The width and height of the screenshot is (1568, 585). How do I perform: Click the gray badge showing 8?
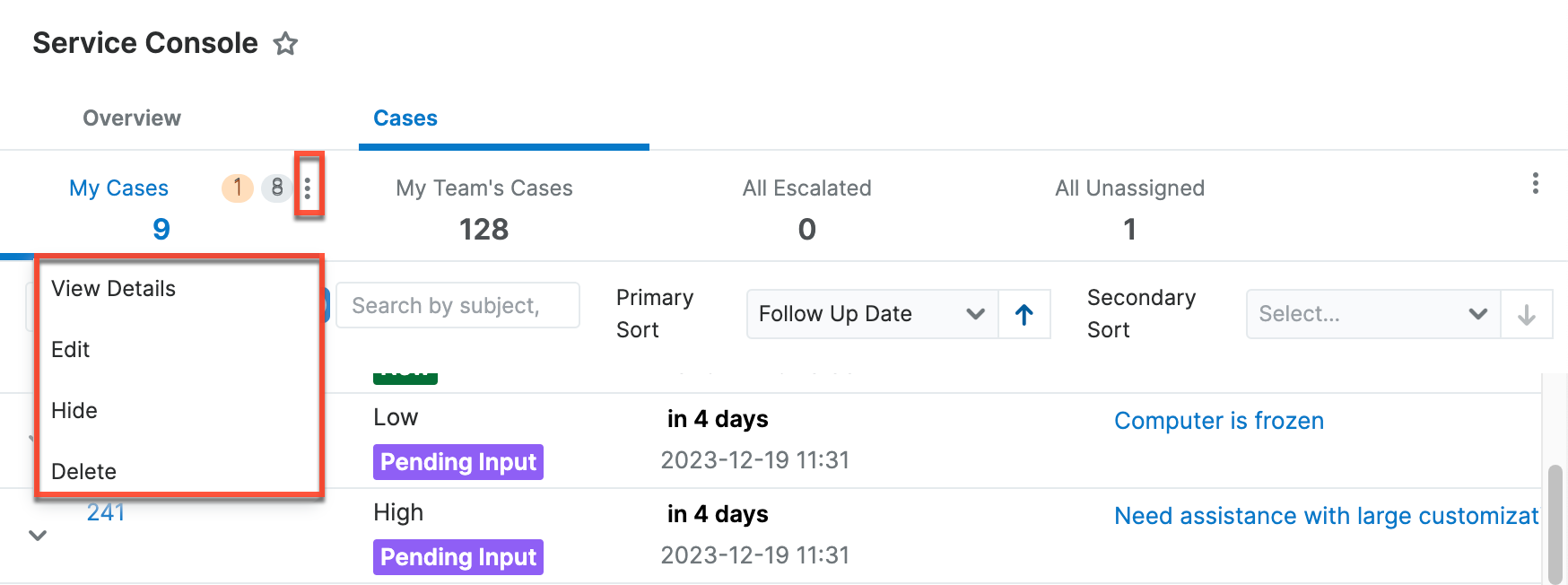(276, 188)
